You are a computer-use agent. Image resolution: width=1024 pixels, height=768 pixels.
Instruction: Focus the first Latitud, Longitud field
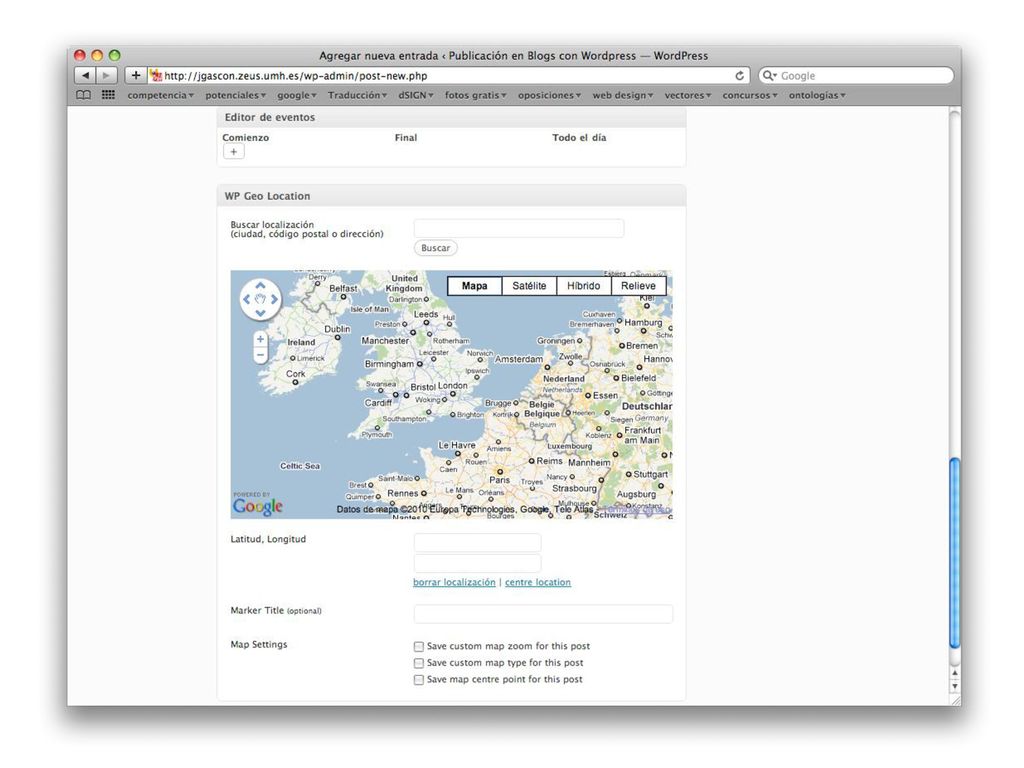477,543
